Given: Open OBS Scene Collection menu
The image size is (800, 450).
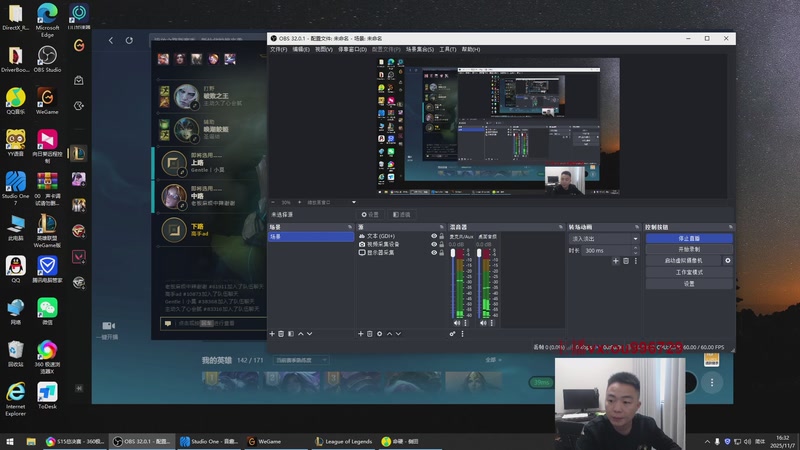Looking at the screenshot, I should (x=420, y=49).
